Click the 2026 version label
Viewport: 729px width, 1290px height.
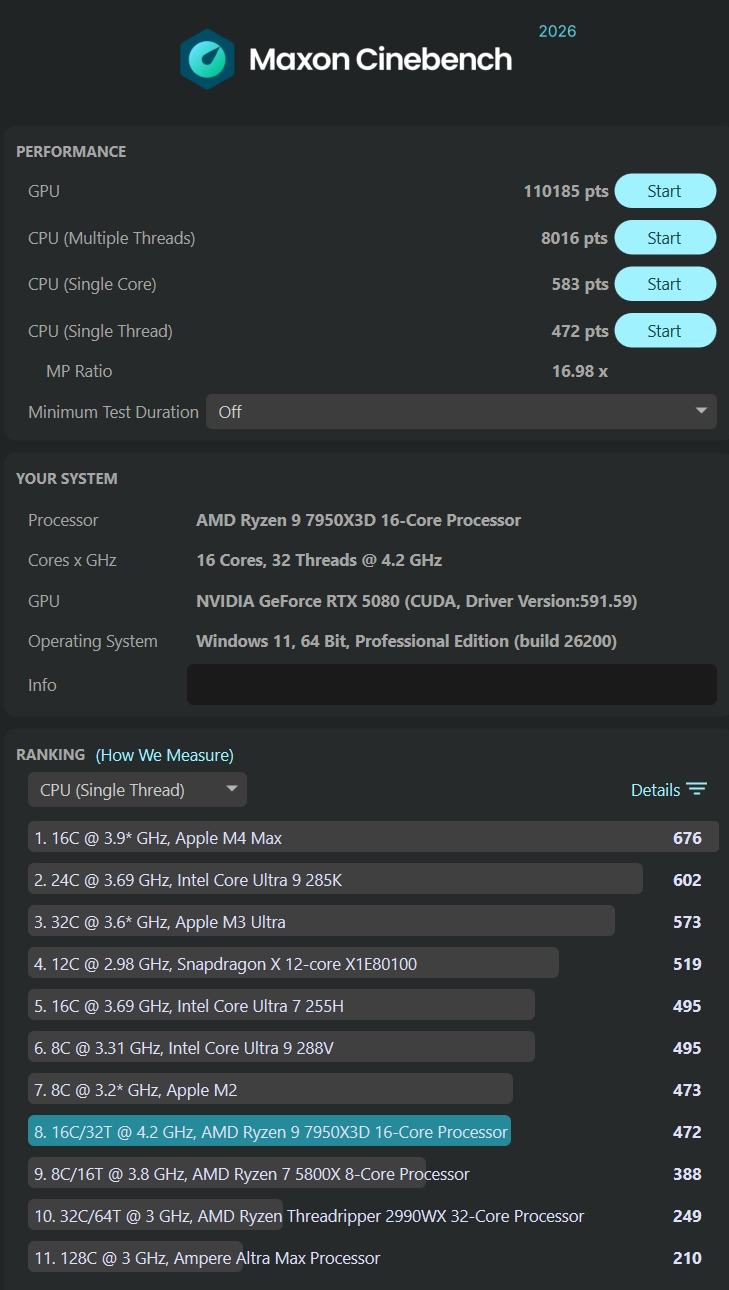(x=555, y=31)
